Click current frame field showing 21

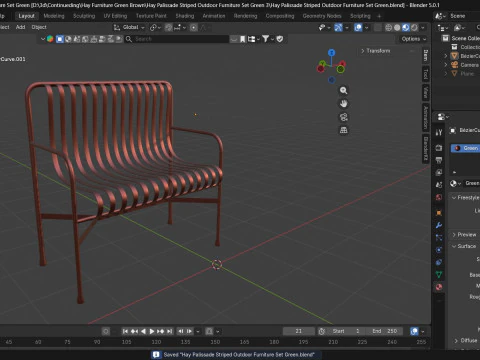(x=299, y=331)
